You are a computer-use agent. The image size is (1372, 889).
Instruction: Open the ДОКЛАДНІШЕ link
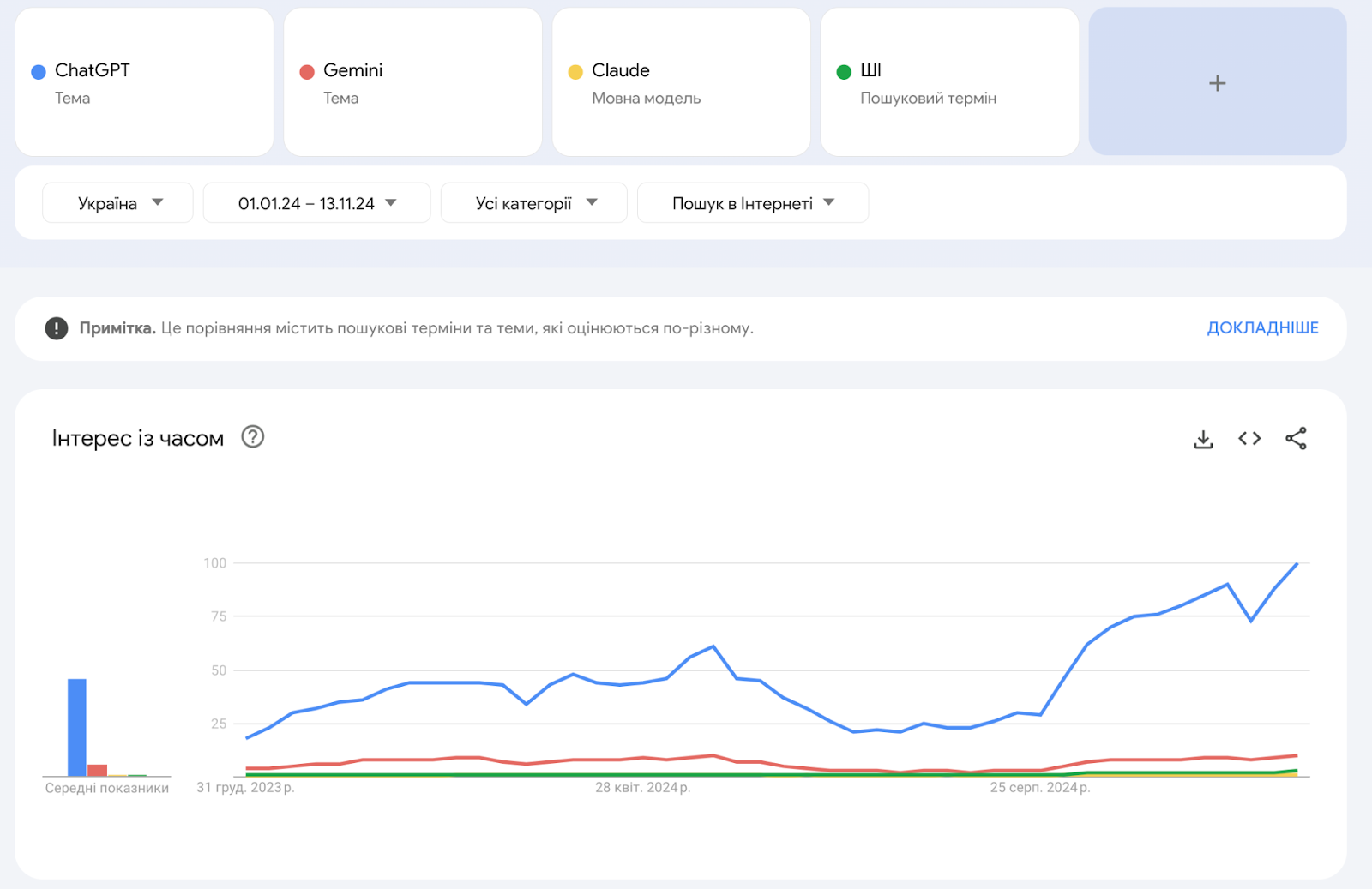pyautogui.click(x=1262, y=328)
